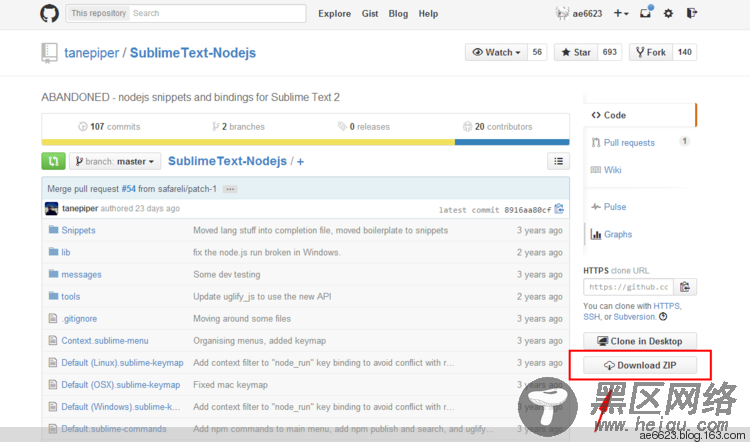Viewport: 750px width, 442px height.
Task: Open account settings gear icon
Action: pyautogui.click(x=668, y=13)
